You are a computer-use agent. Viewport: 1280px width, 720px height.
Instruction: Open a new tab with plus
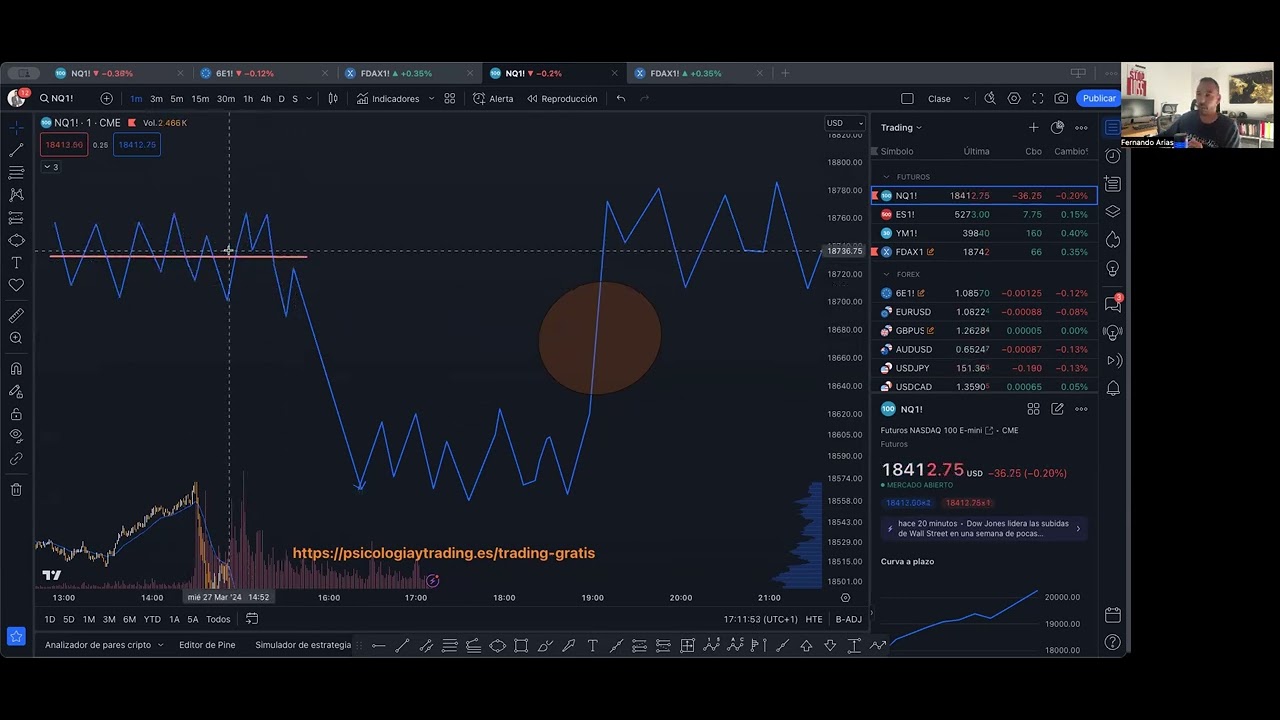785,73
